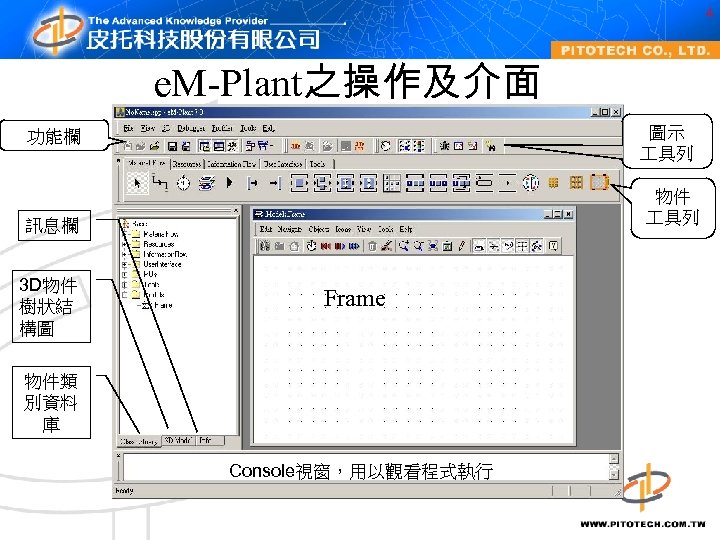The height and width of the screenshot is (540, 720).
Task: Click the red reset simulation icon
Action: pyautogui.click(x=326, y=247)
